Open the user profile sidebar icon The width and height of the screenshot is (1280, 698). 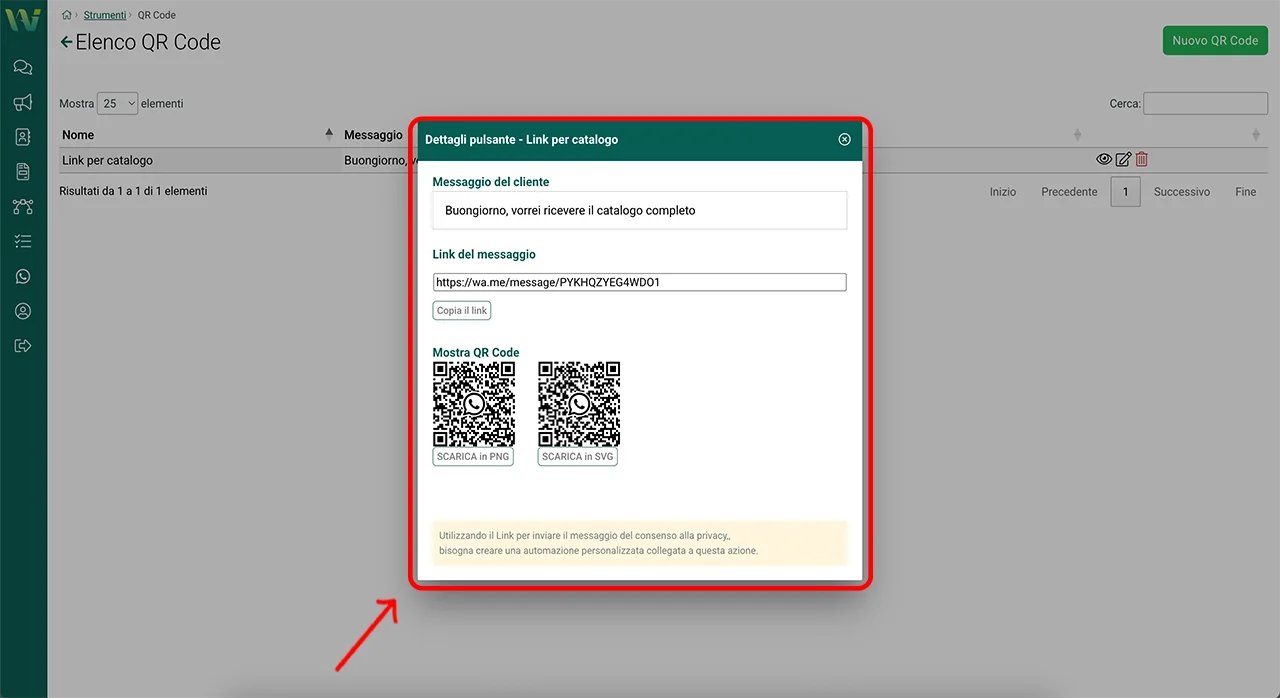pyautogui.click(x=22, y=311)
